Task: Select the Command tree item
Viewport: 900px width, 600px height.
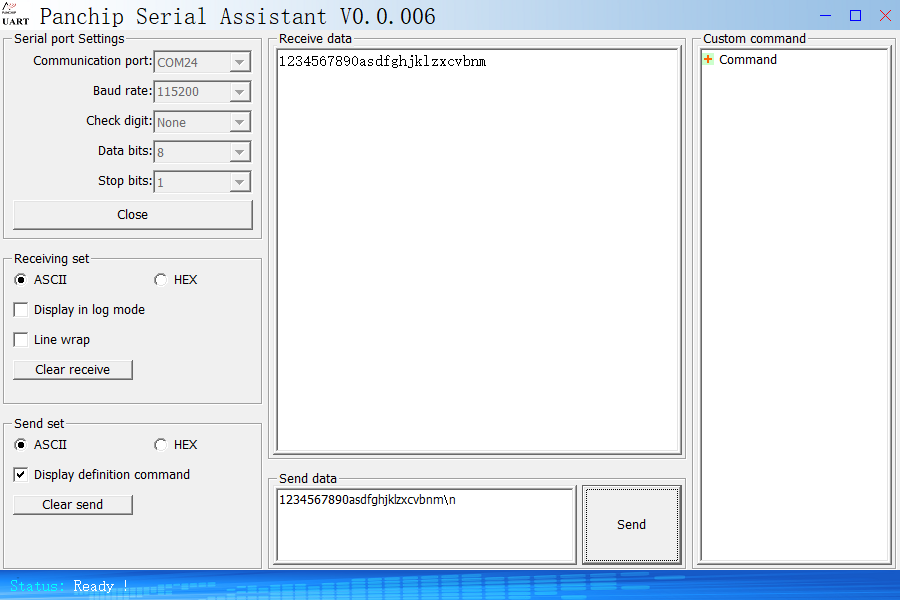Action: pyautogui.click(x=747, y=60)
